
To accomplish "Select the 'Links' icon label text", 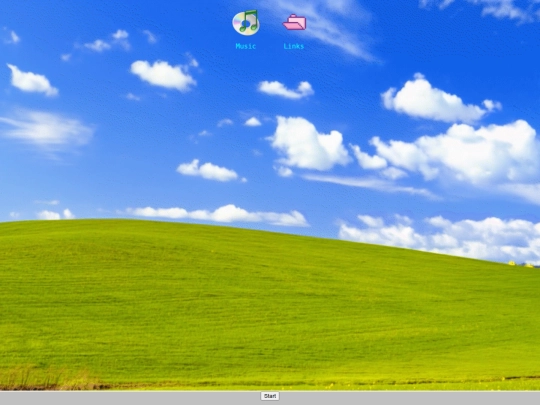I will click(x=294, y=46).
